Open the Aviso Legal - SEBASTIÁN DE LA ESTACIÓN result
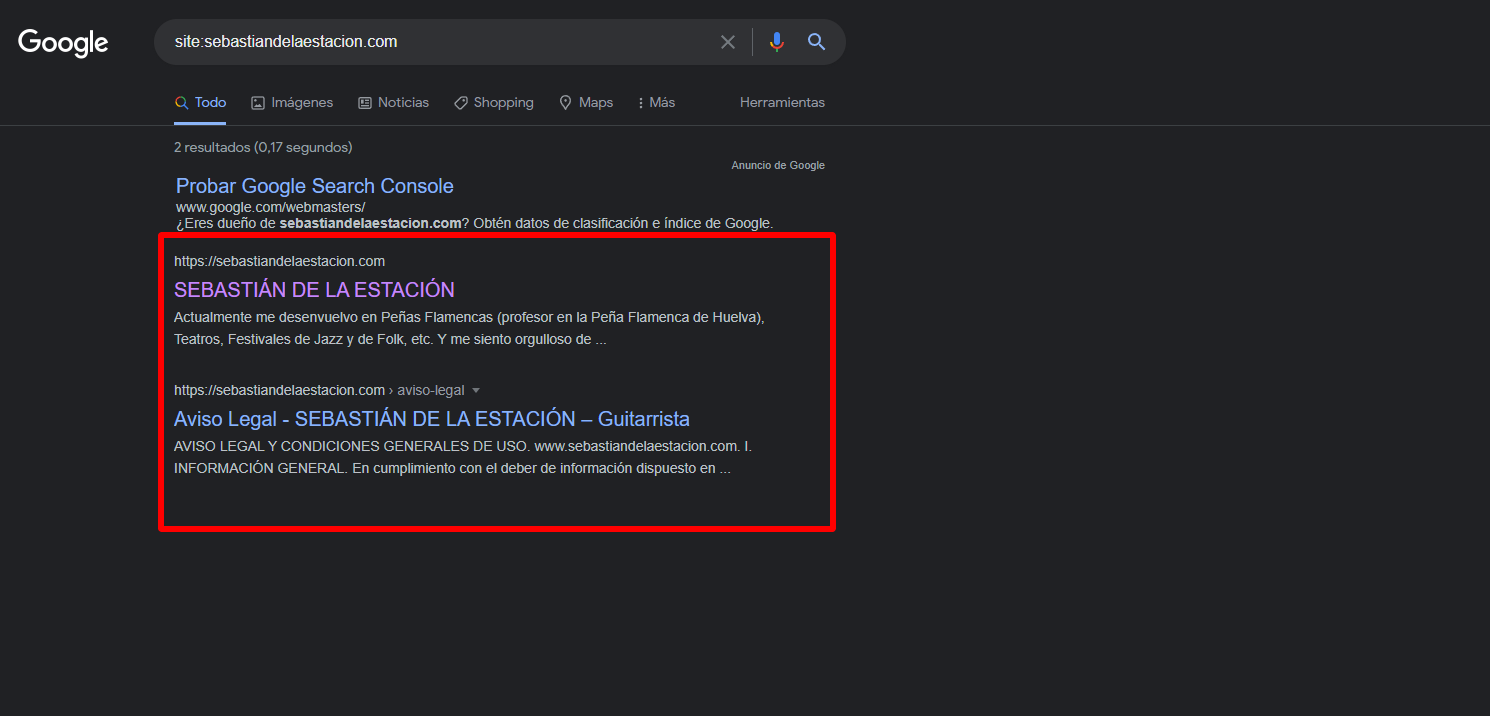The width and height of the screenshot is (1490, 716). (432, 419)
